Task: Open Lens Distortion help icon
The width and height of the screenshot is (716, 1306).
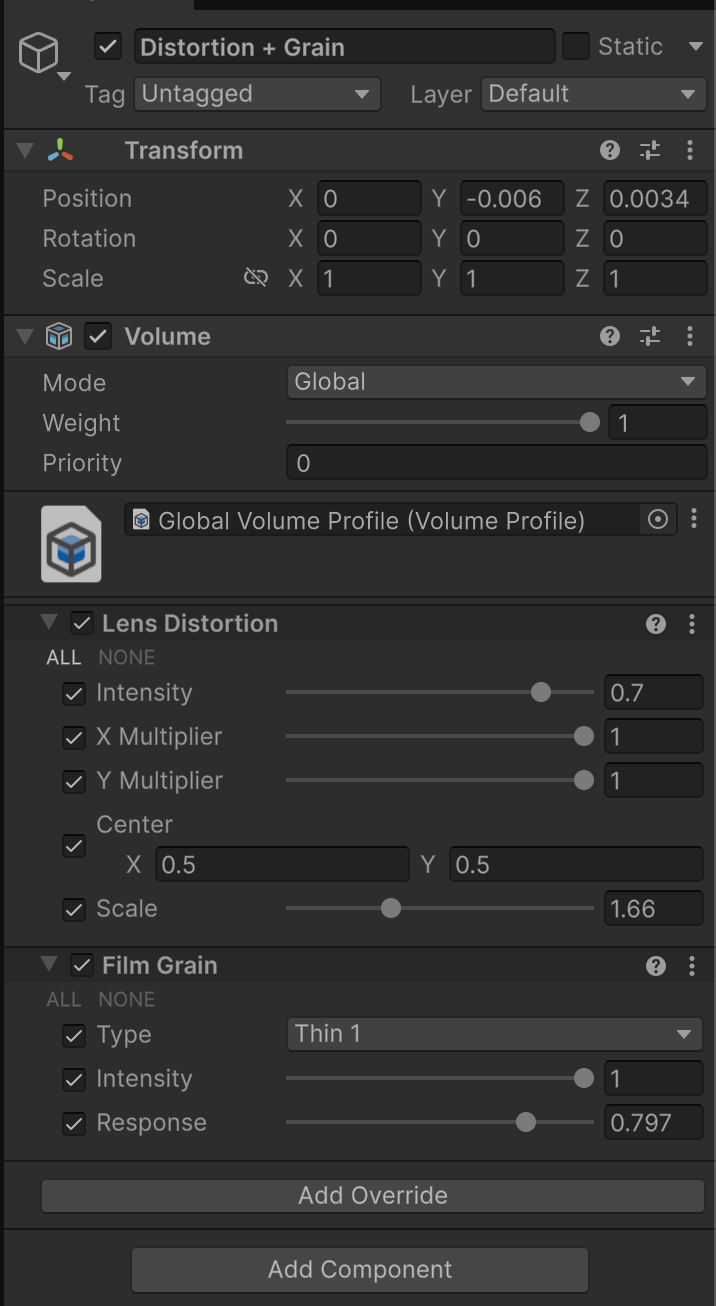Action: [656, 624]
